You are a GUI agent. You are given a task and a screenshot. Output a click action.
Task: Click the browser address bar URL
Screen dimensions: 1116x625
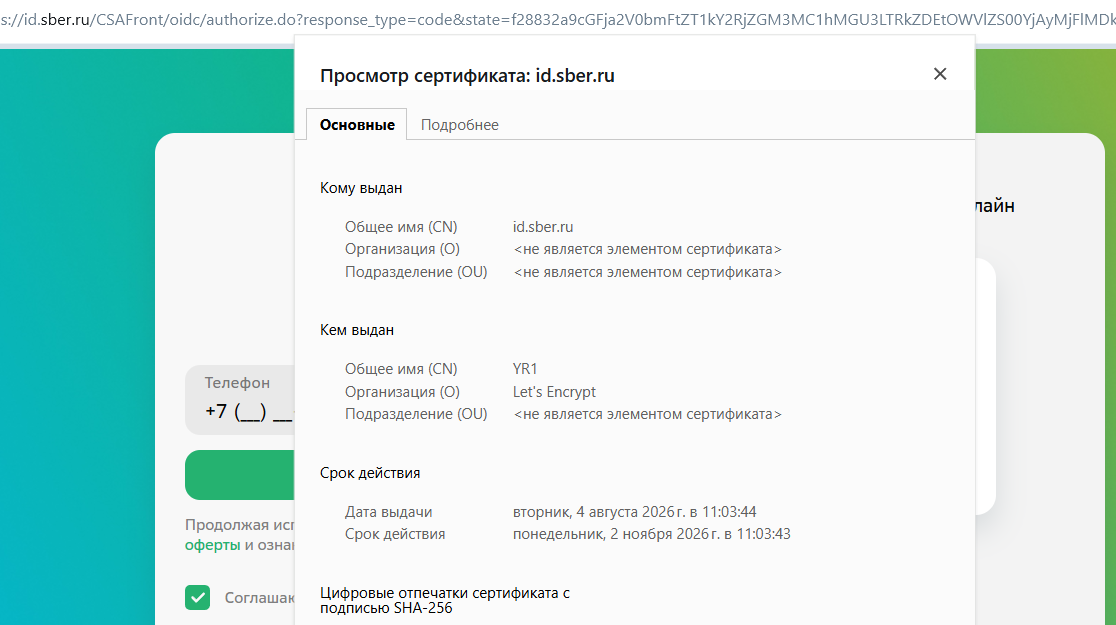558,19
